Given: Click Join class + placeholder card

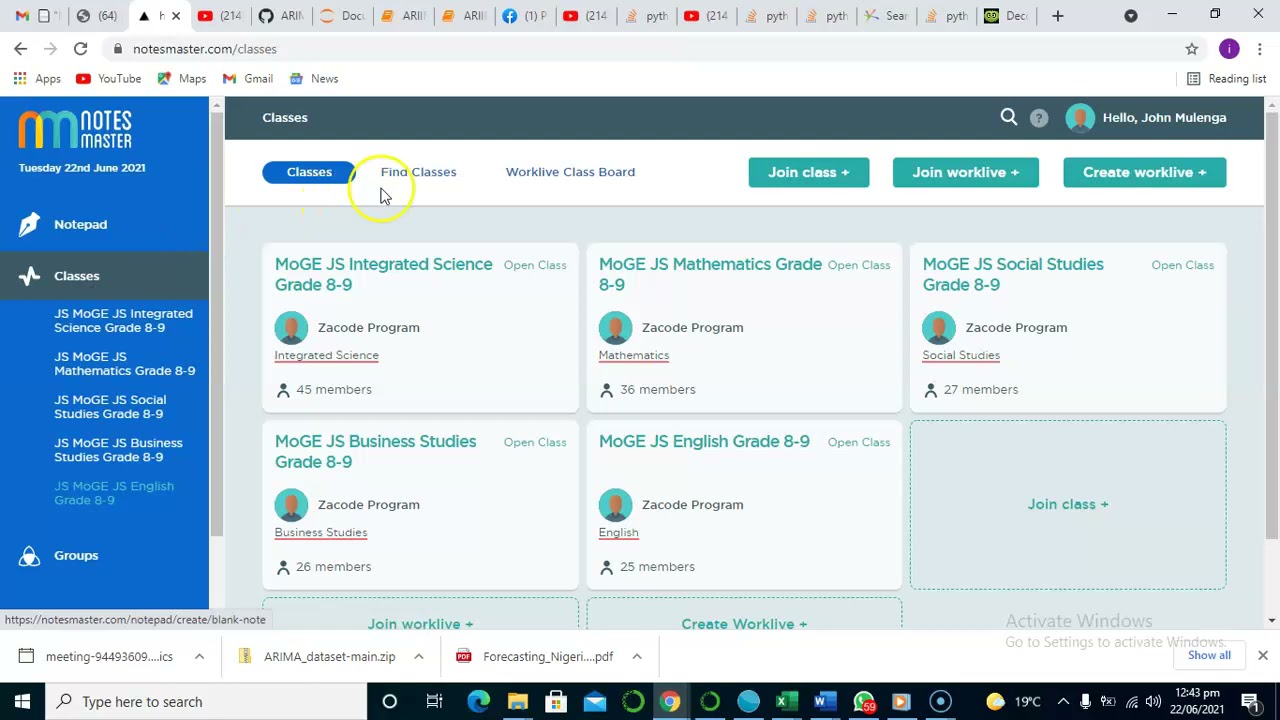Looking at the screenshot, I should [x=1068, y=504].
